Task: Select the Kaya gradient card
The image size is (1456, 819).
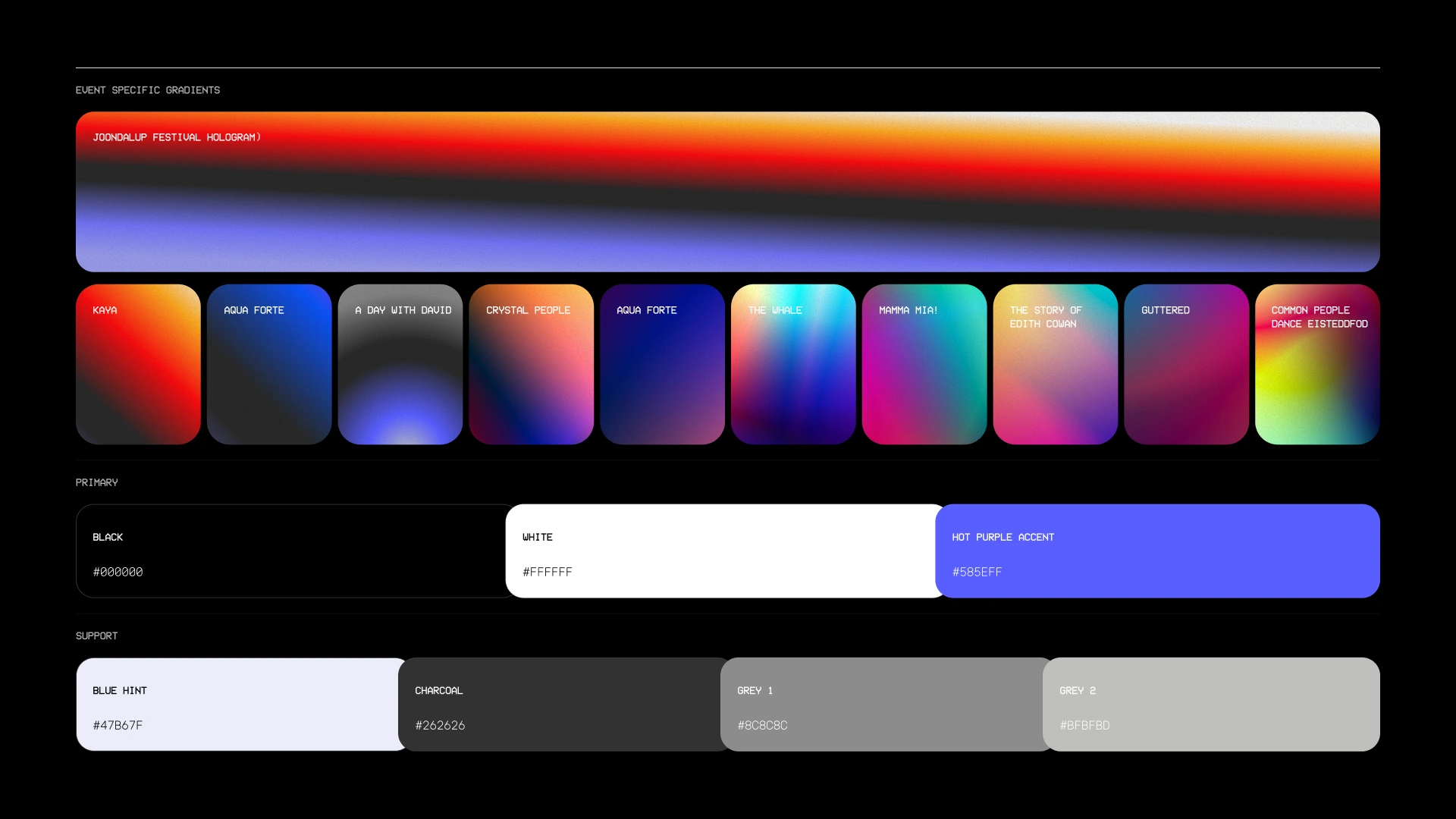Action: [138, 364]
